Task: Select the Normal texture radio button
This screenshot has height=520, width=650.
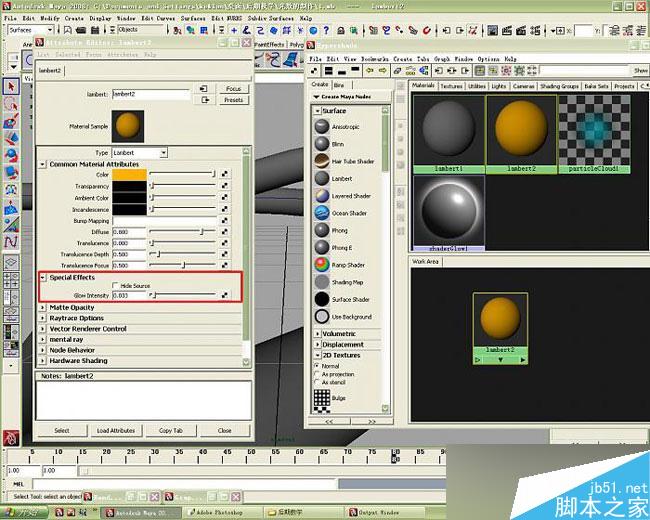Action: 317,366
